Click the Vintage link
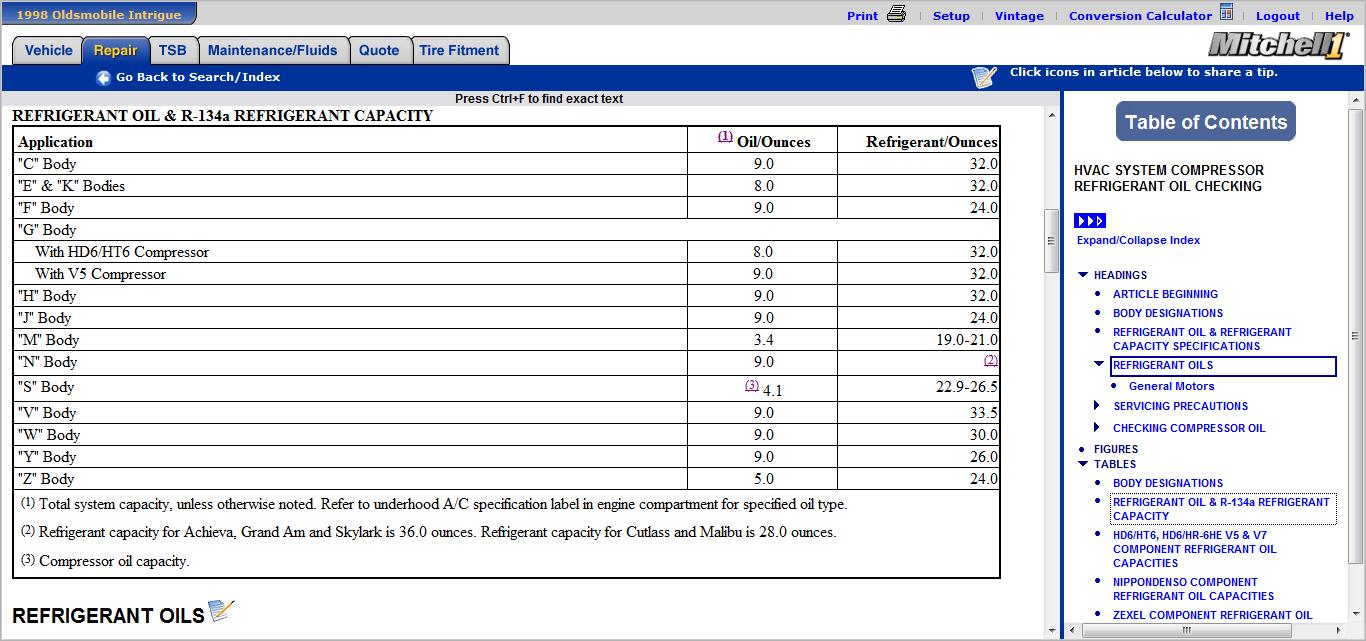 (1019, 16)
